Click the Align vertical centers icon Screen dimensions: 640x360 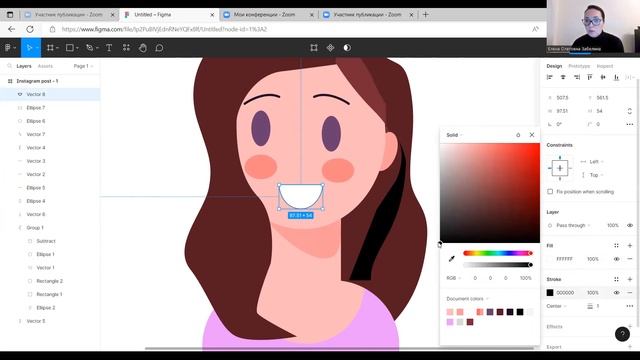click(x=603, y=77)
